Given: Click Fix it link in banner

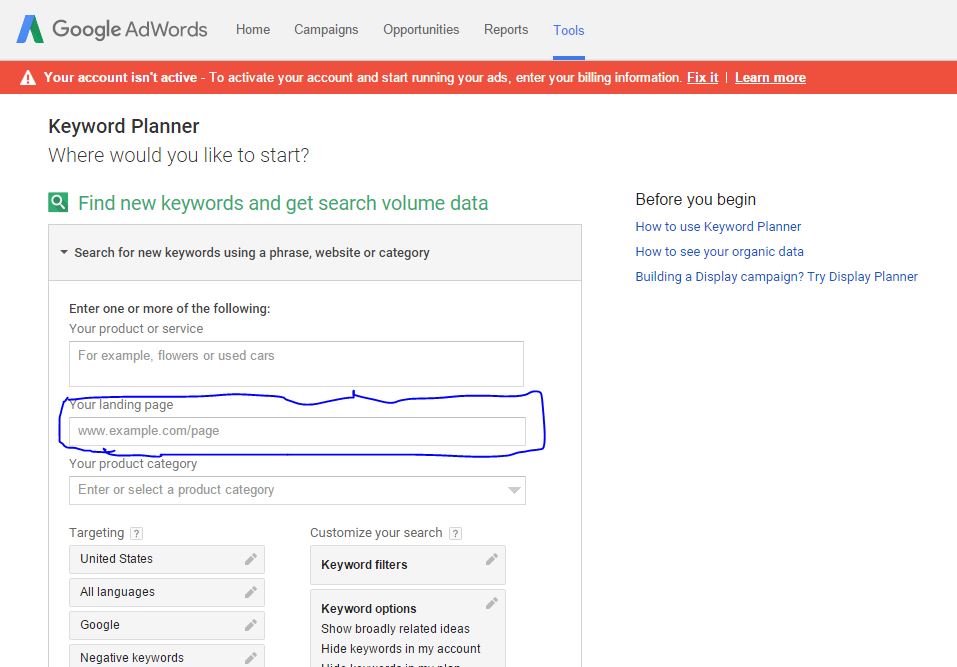Looking at the screenshot, I should [x=702, y=78].
